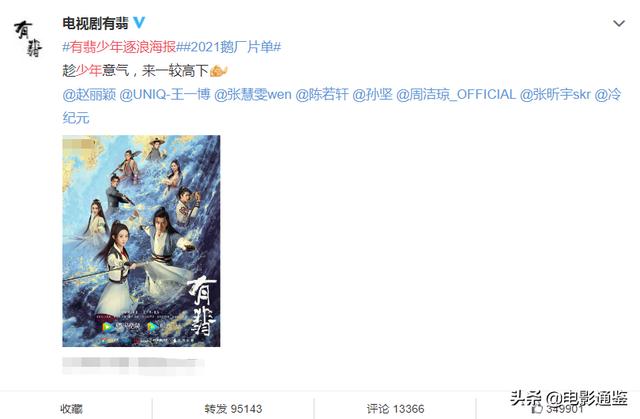
Task: Open hashtag #2021鹅厂片单#
Action: pyautogui.click(x=230, y=47)
